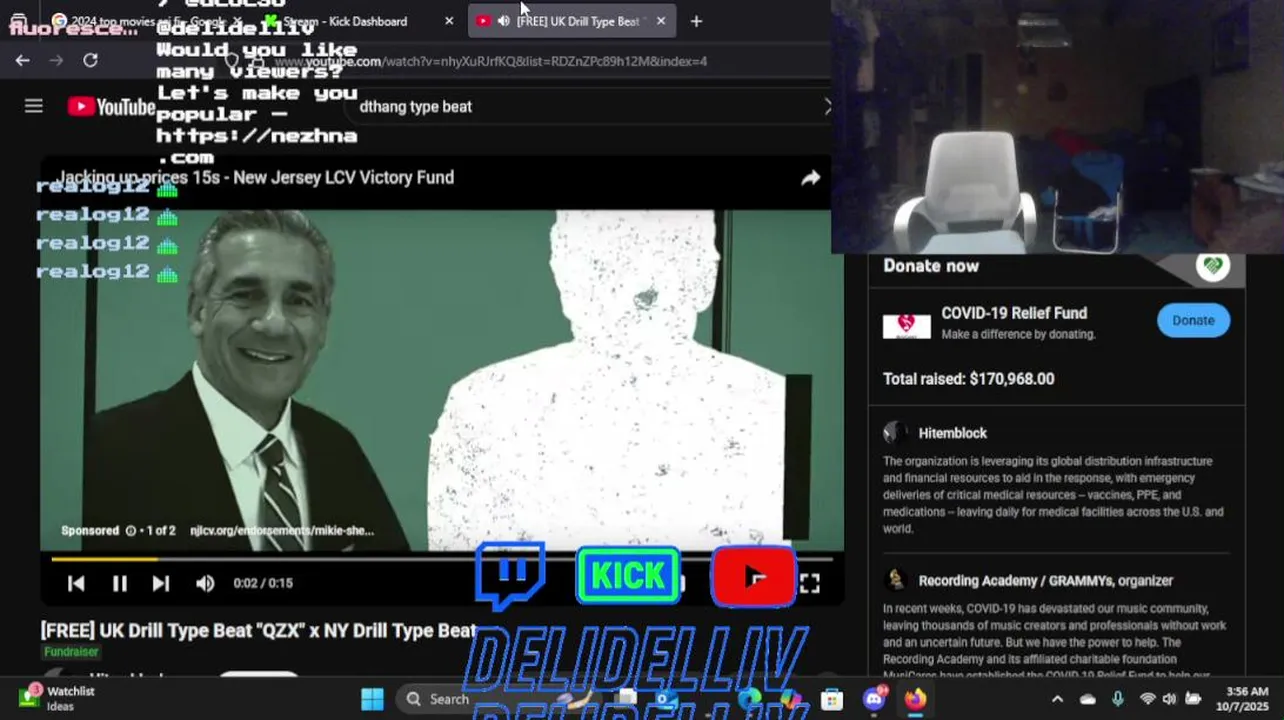This screenshot has height=720, width=1284.
Task: Enter fullscreen on the video player
Action: coord(810,583)
